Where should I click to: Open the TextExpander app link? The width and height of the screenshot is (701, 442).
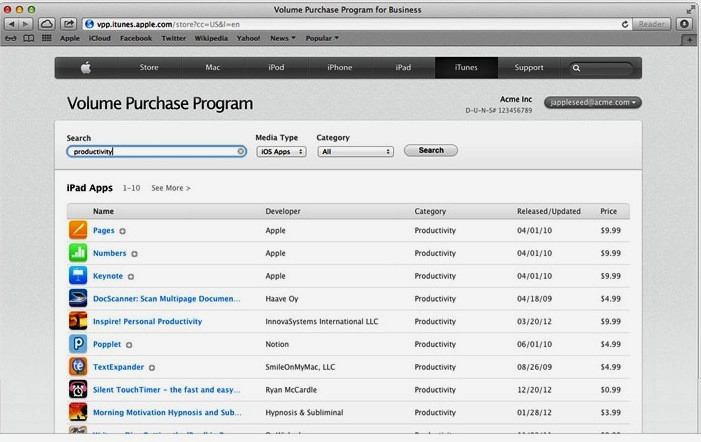pyautogui.click(x=118, y=367)
